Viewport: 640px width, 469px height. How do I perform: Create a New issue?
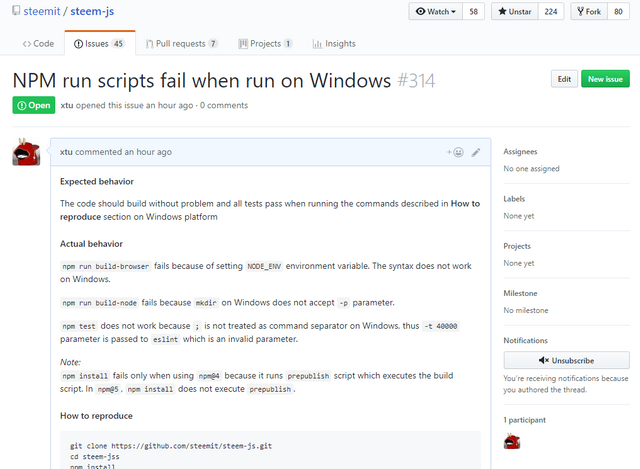pos(605,79)
